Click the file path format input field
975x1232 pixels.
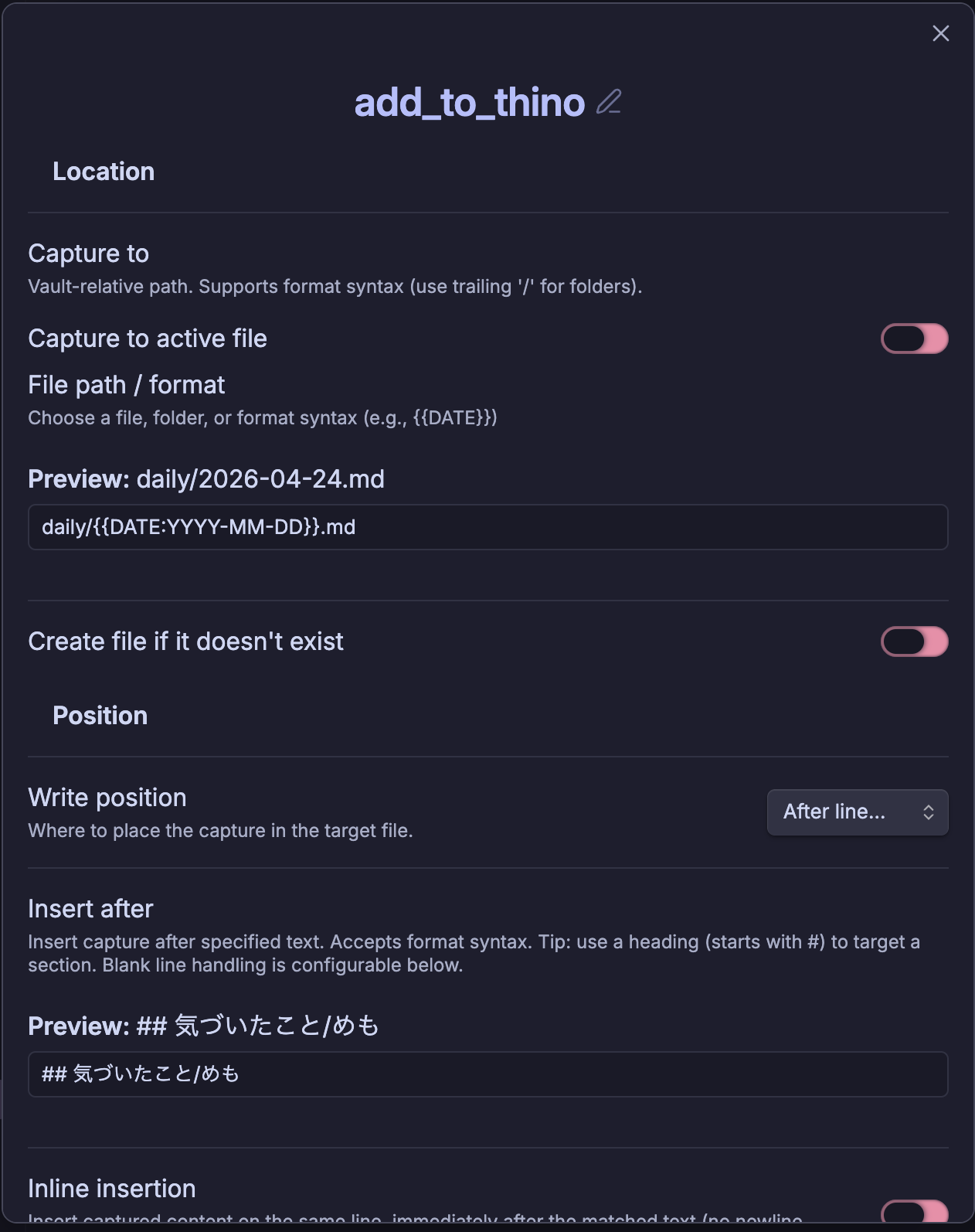[x=487, y=527]
